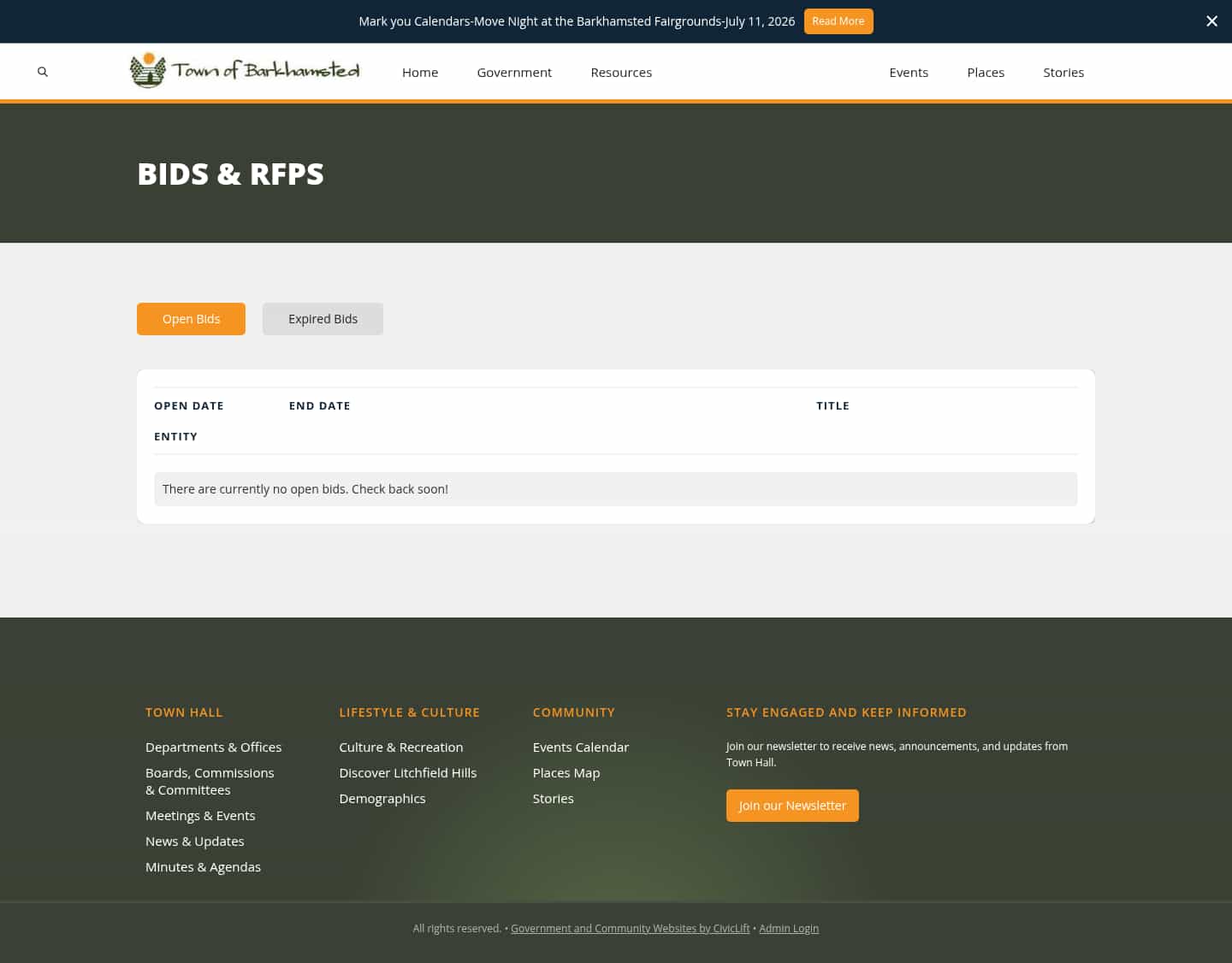Image resolution: width=1232 pixels, height=963 pixels.
Task: Open the site search magnifier icon
Action: point(43,72)
